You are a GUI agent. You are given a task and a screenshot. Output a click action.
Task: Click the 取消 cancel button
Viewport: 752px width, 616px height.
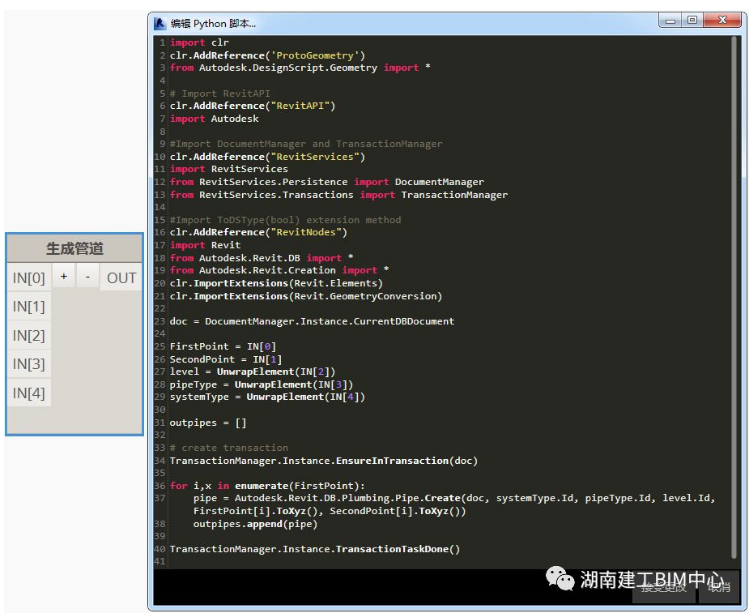pyautogui.click(x=720, y=587)
